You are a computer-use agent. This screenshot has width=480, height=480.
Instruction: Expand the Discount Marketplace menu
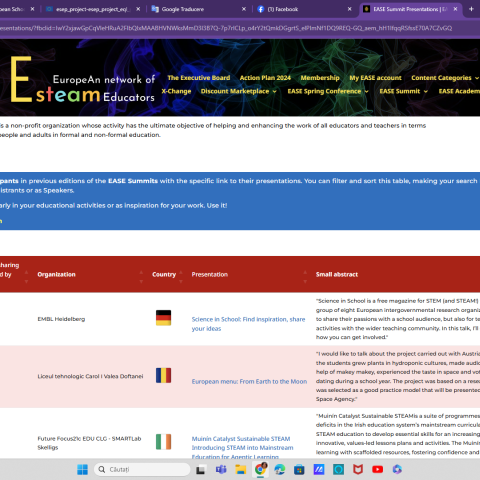239,91
